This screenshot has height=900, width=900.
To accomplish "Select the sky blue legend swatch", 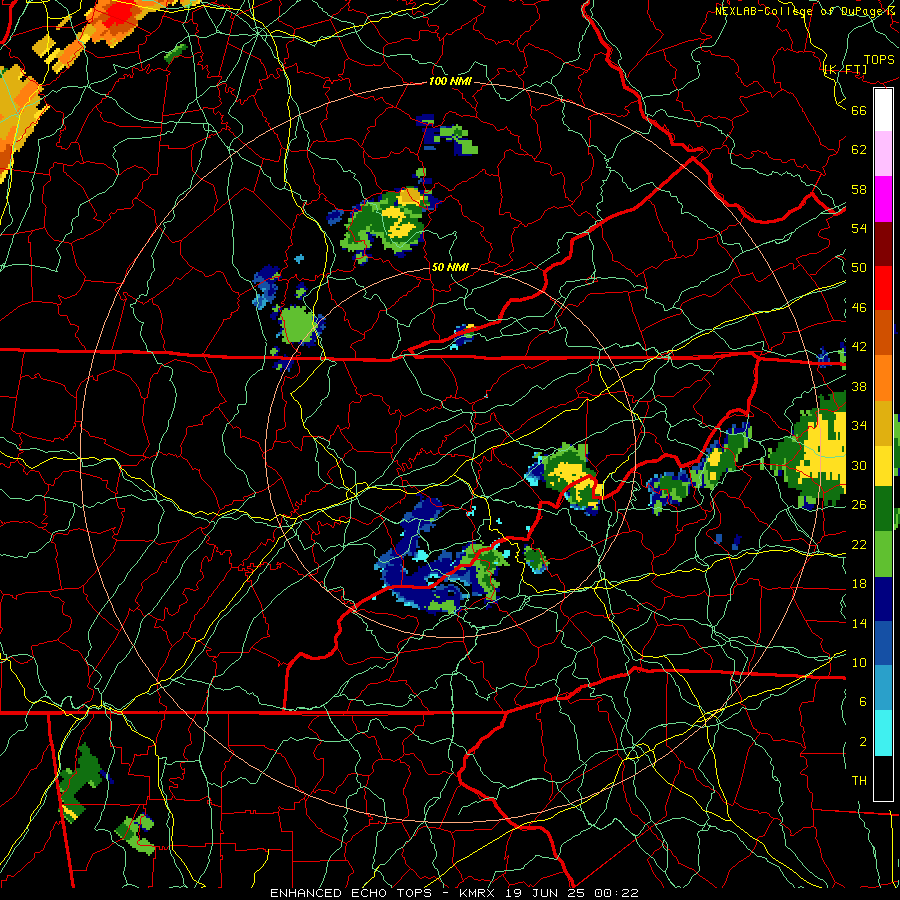I will coord(883,688).
